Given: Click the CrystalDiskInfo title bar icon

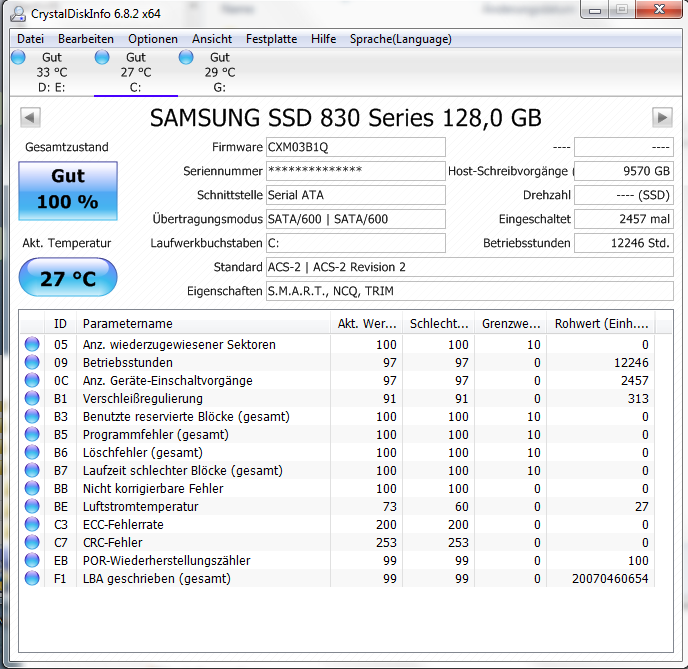Looking at the screenshot, I should (x=18, y=14).
